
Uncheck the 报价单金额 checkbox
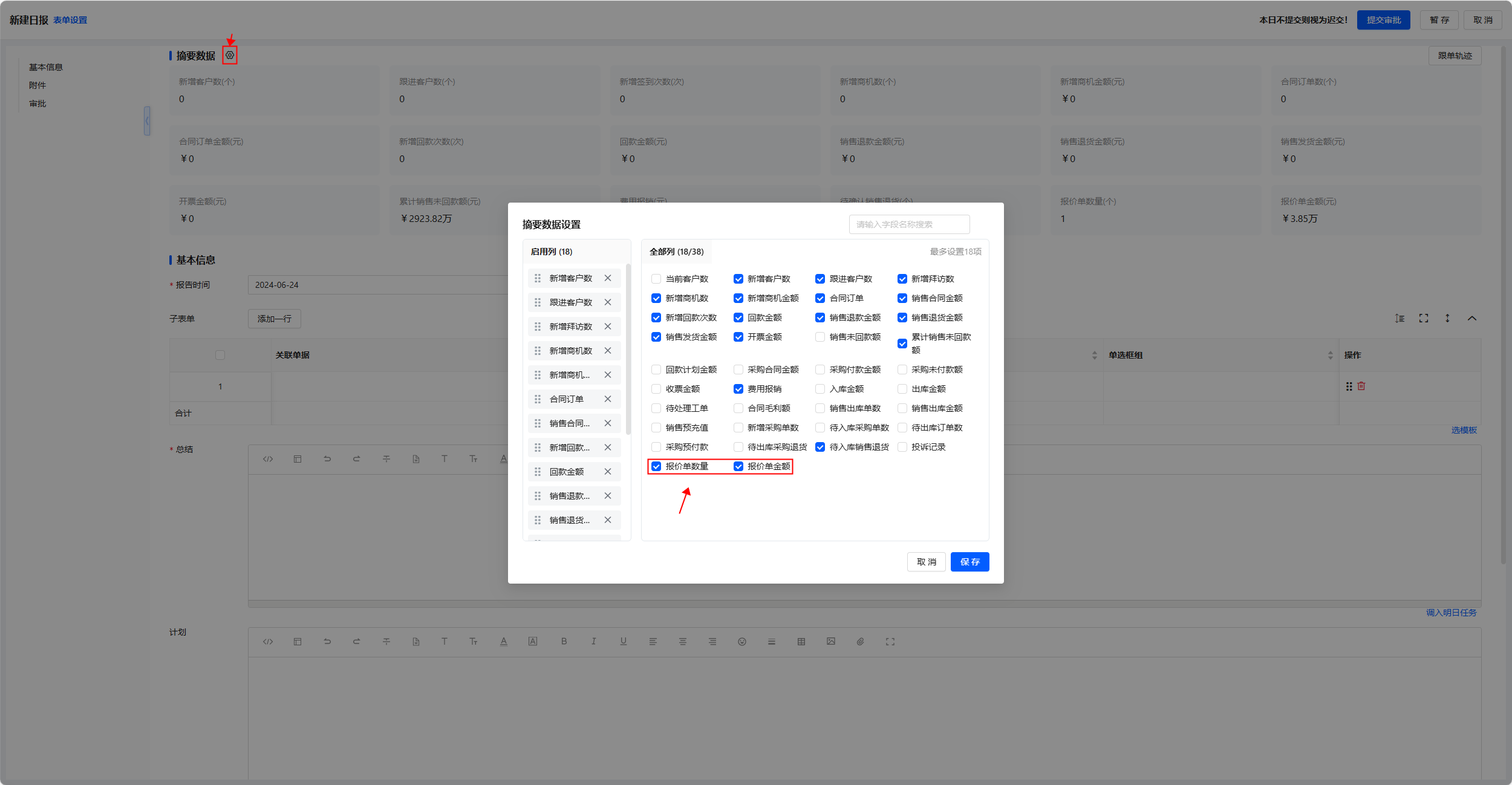[738, 466]
